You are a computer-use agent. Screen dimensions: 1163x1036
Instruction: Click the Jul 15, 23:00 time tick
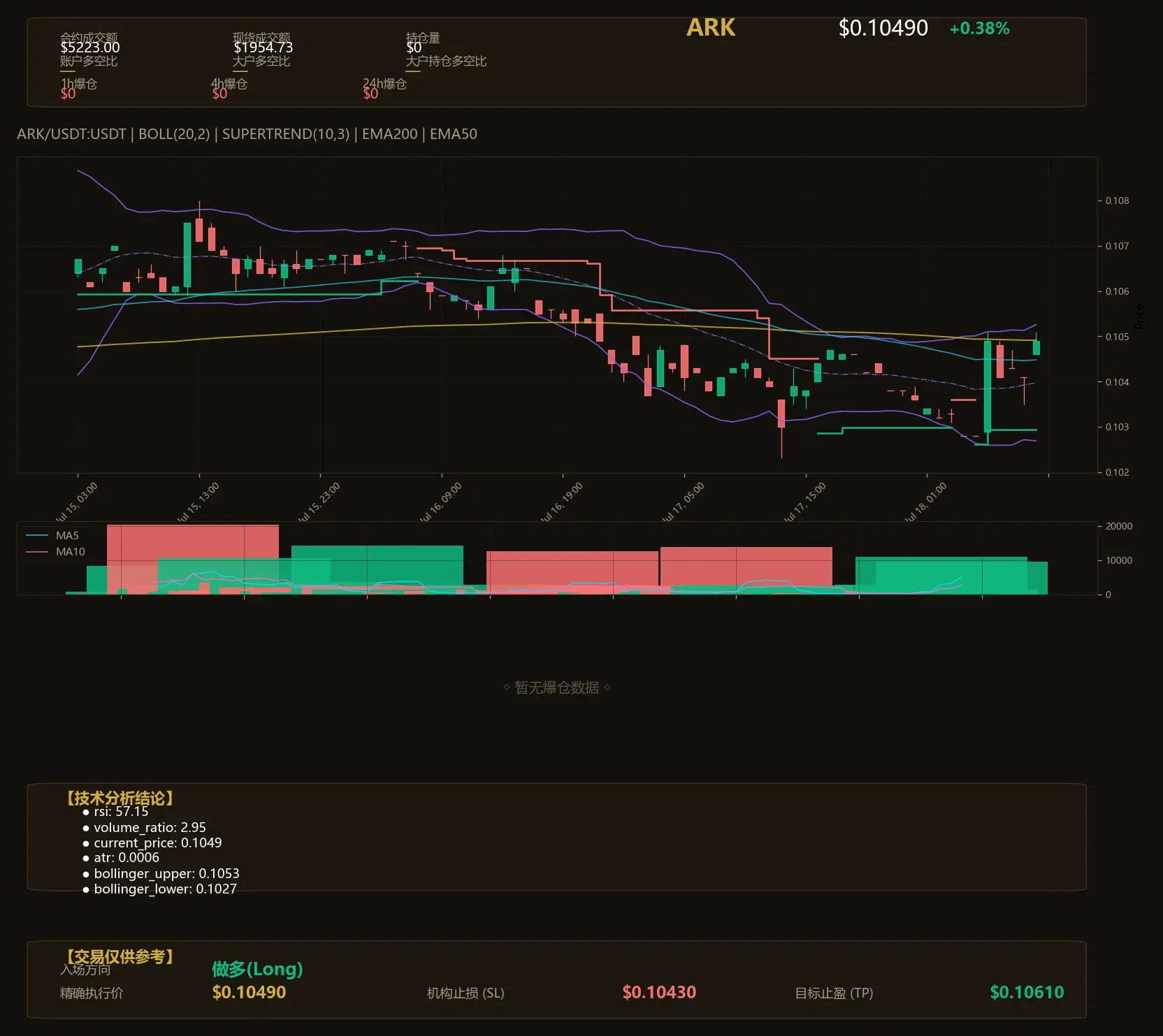(319, 503)
